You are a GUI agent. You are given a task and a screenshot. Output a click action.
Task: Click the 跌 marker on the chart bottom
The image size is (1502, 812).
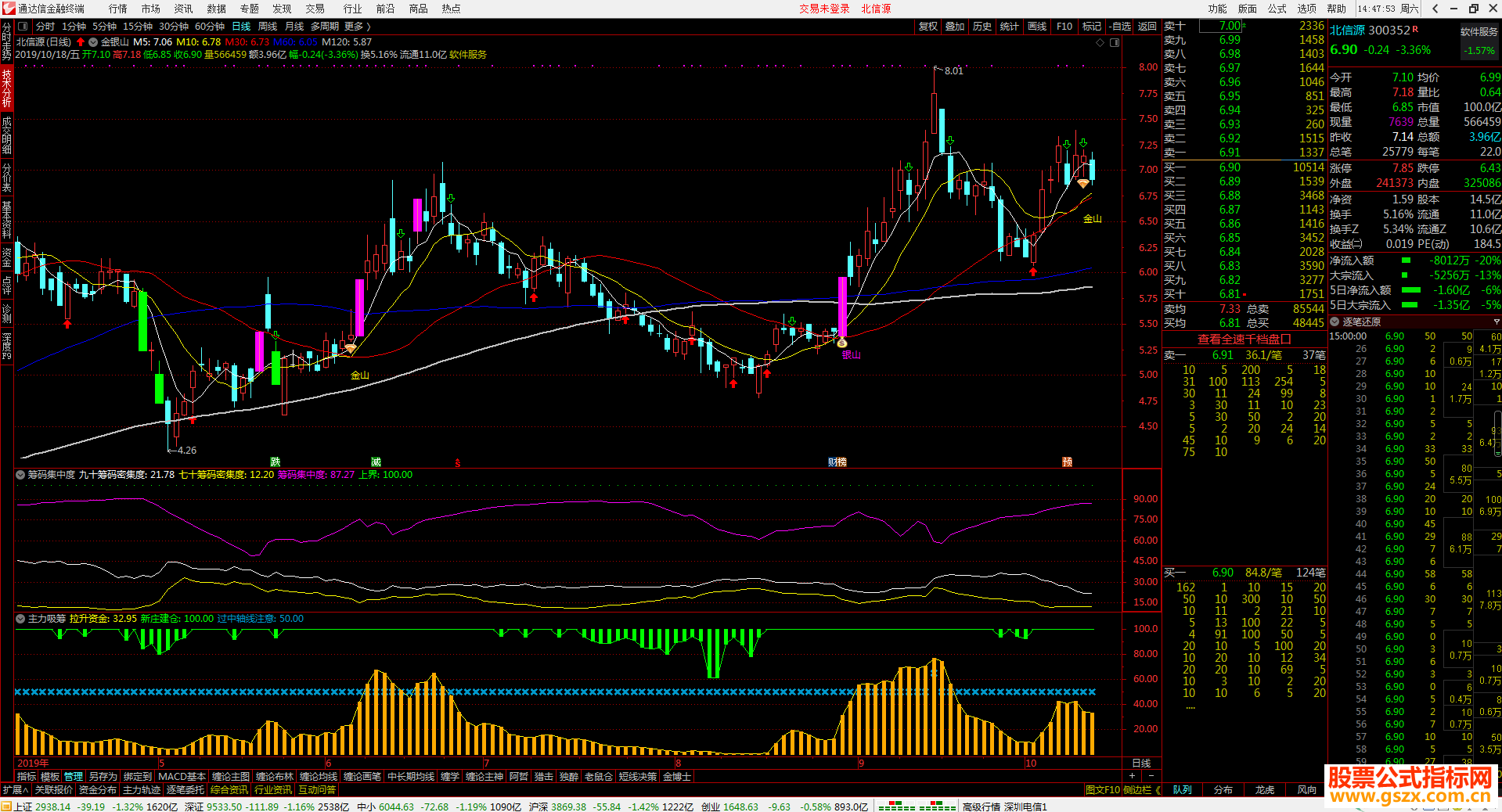coord(276,462)
